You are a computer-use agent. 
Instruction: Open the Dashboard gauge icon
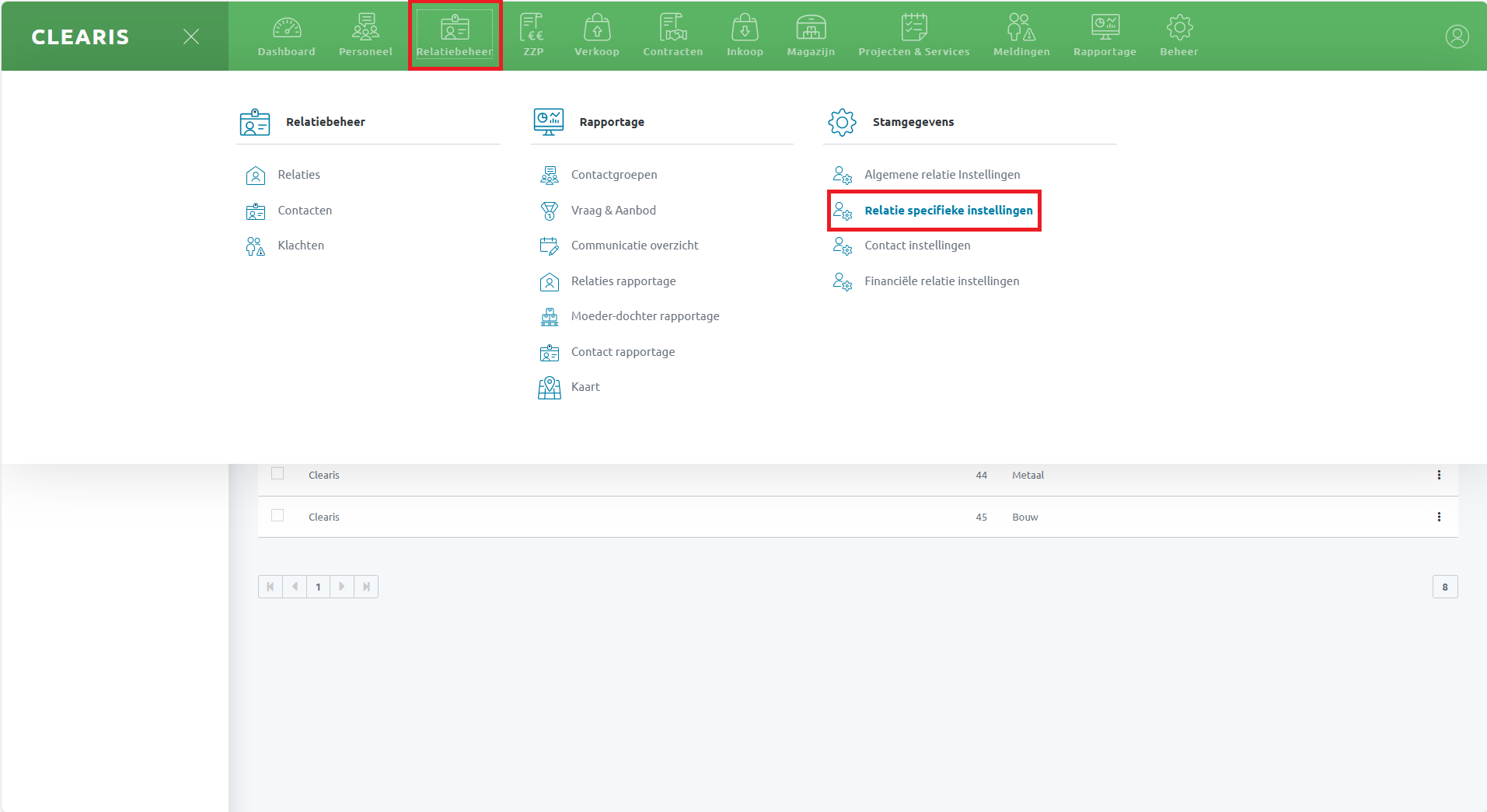tap(286, 29)
